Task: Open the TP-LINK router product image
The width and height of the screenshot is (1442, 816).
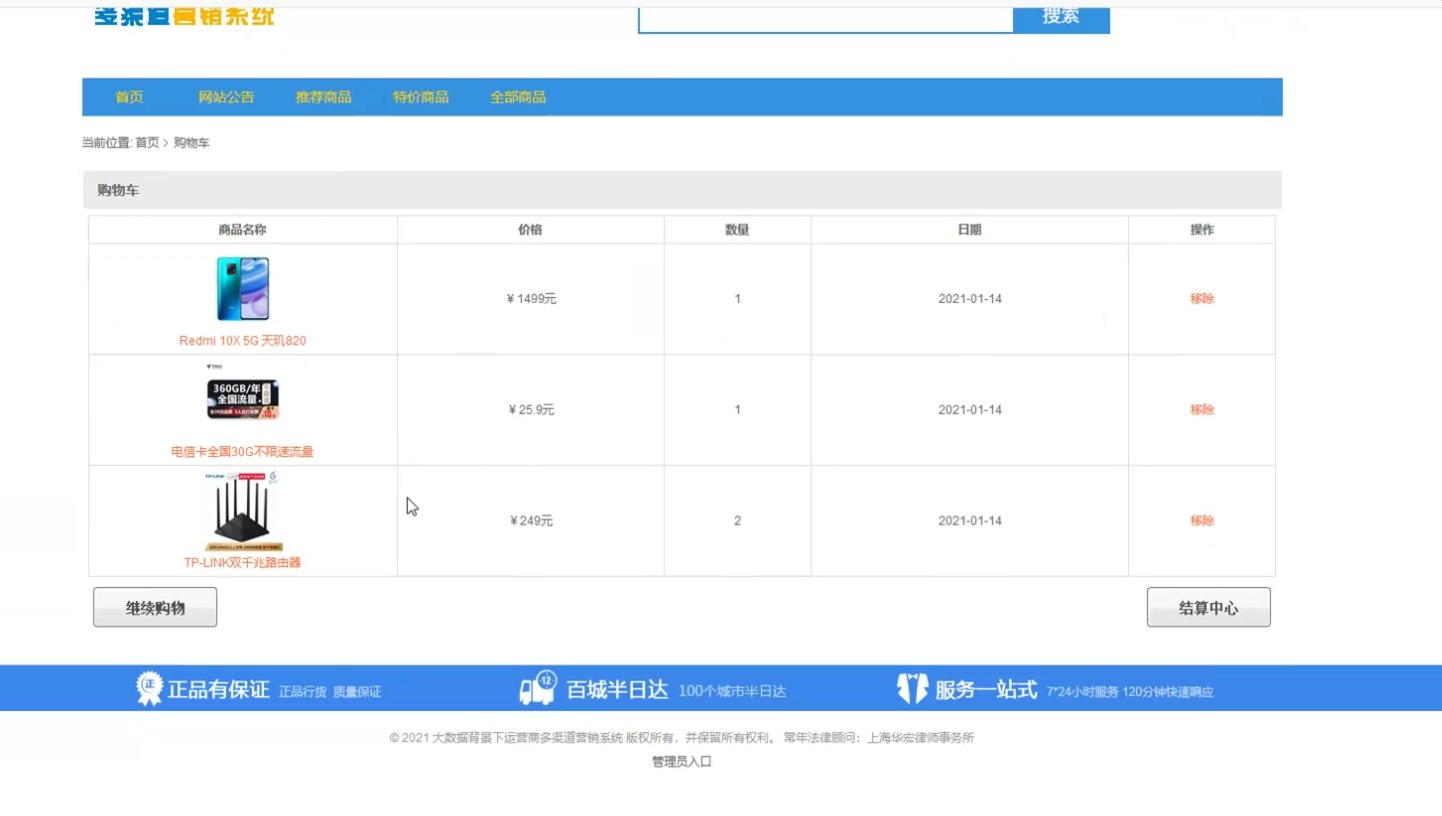Action: 243,511
